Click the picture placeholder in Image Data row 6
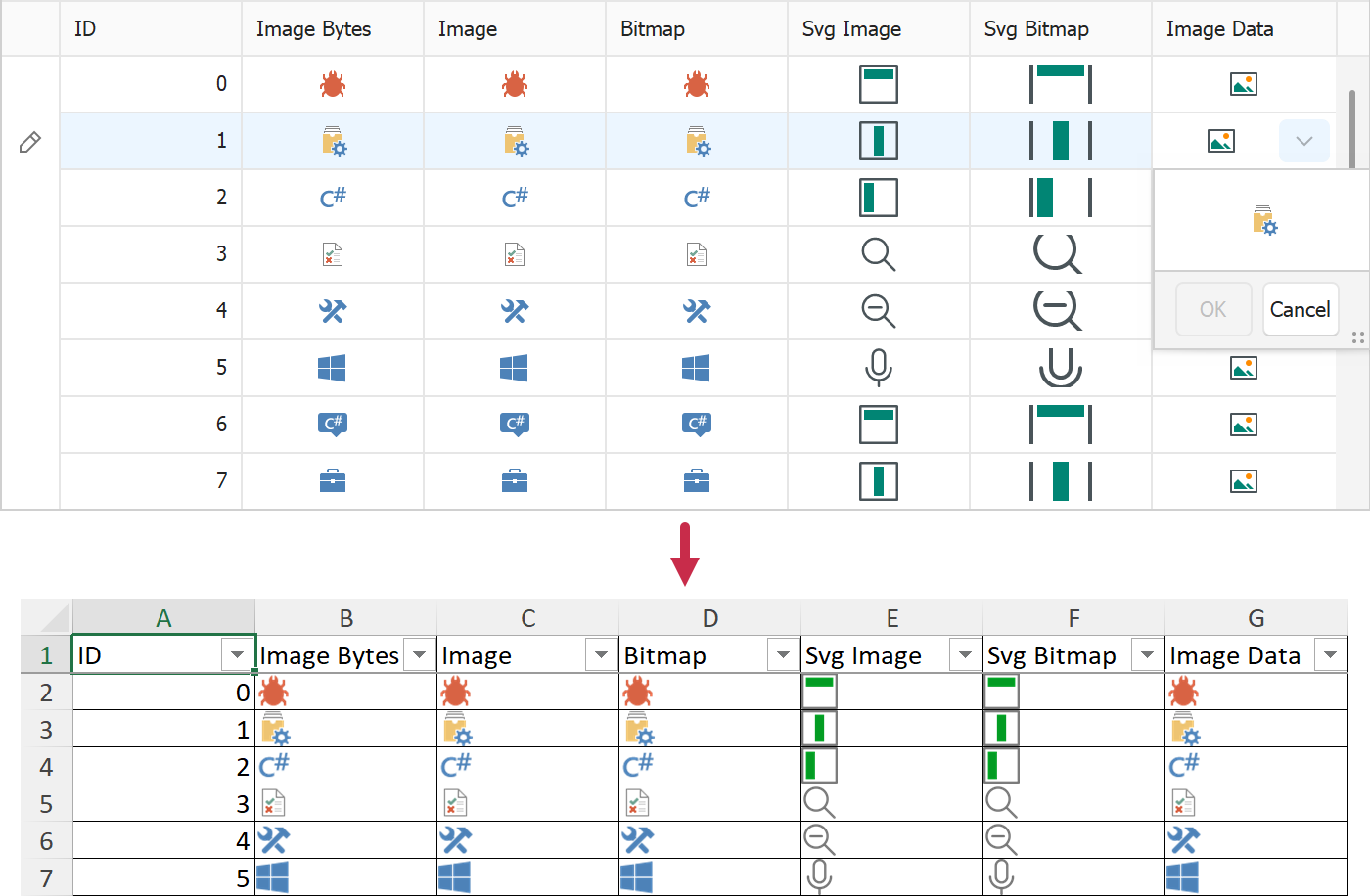This screenshot has height=896, width=1370. click(x=1243, y=425)
